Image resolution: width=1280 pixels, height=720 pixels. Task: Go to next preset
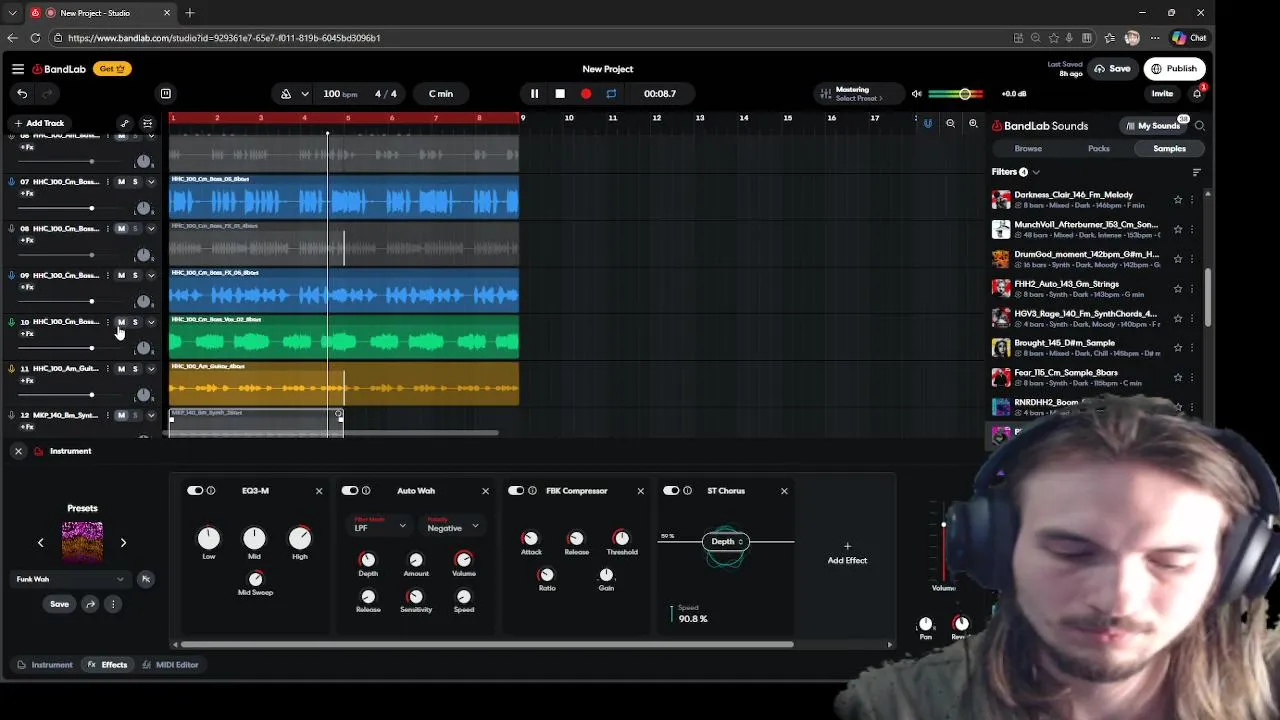[x=123, y=543]
